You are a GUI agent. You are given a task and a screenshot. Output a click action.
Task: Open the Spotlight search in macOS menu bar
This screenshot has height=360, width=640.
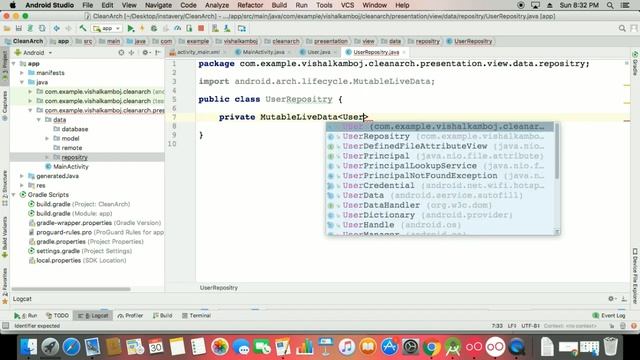coord(610,5)
